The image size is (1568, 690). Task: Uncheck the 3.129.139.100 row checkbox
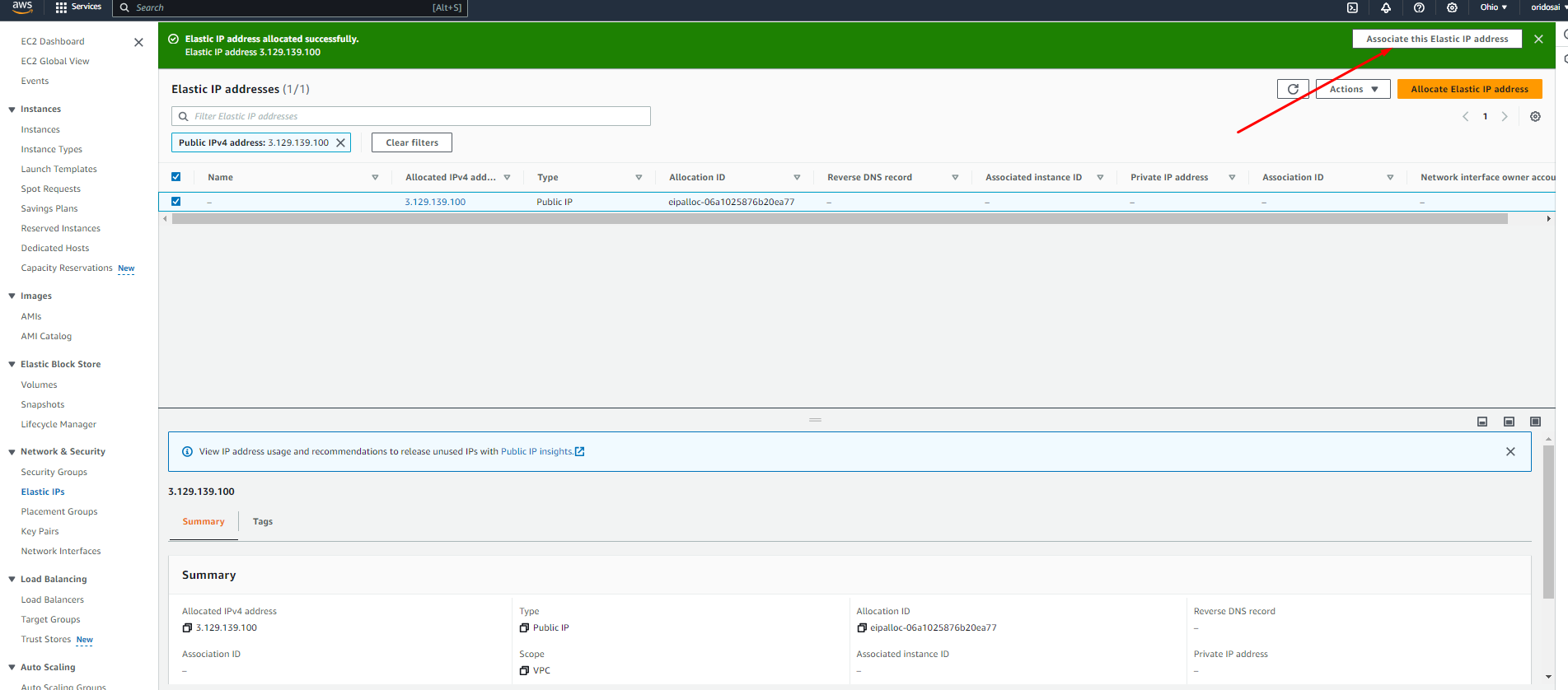pos(176,202)
